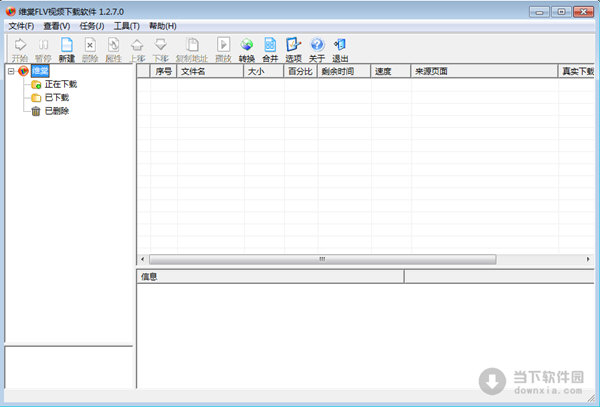Sort by the 剩余时间 column header
Screen dimensions: 600x407
tap(344, 71)
